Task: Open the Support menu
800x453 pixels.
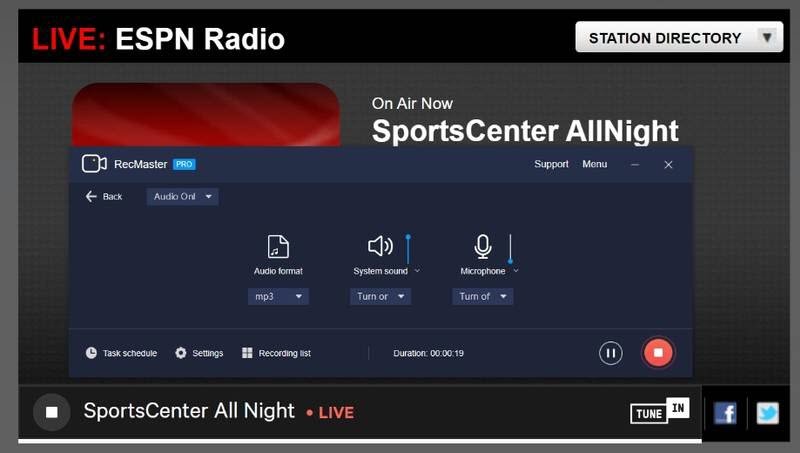Action: click(551, 164)
